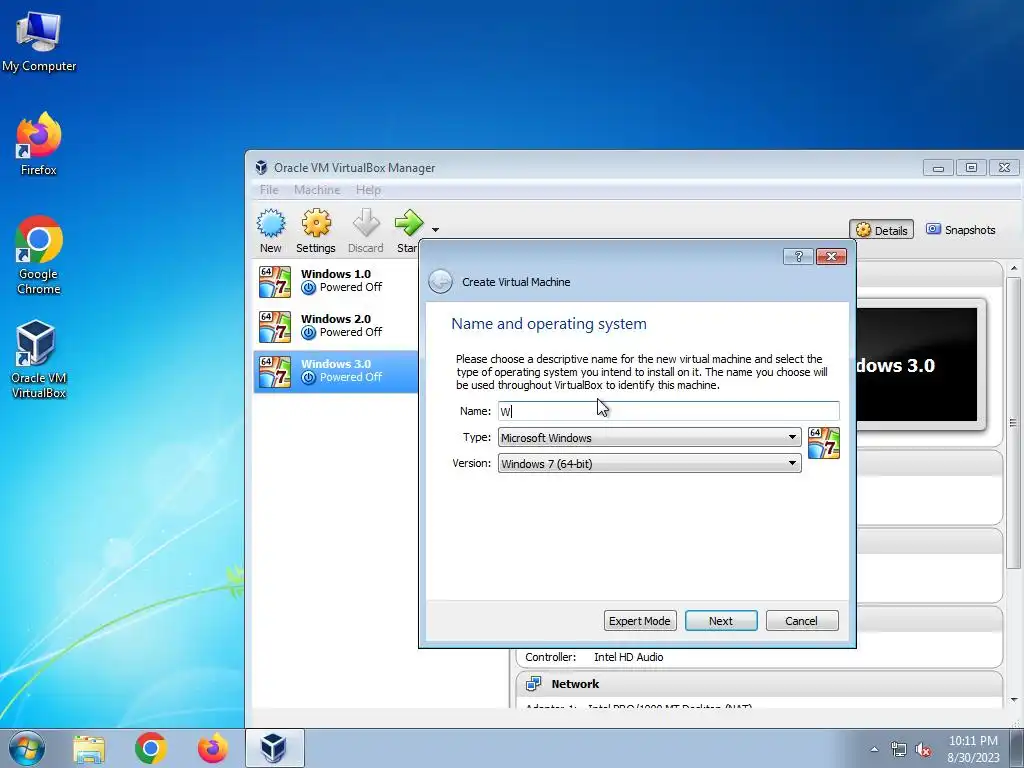Image resolution: width=1024 pixels, height=768 pixels.
Task: Click the VirtualBox title bar icon
Action: [261, 168]
